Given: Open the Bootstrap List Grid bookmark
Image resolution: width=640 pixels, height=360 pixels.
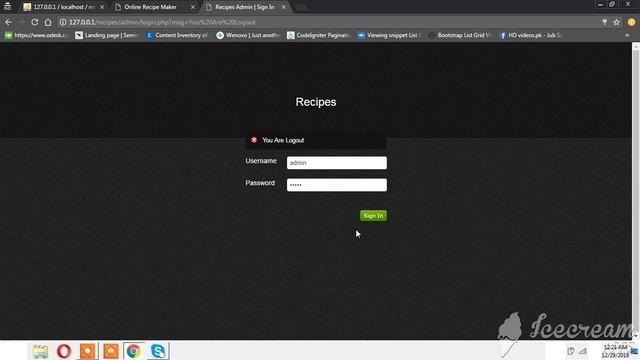Looking at the screenshot, I should tap(460, 36).
